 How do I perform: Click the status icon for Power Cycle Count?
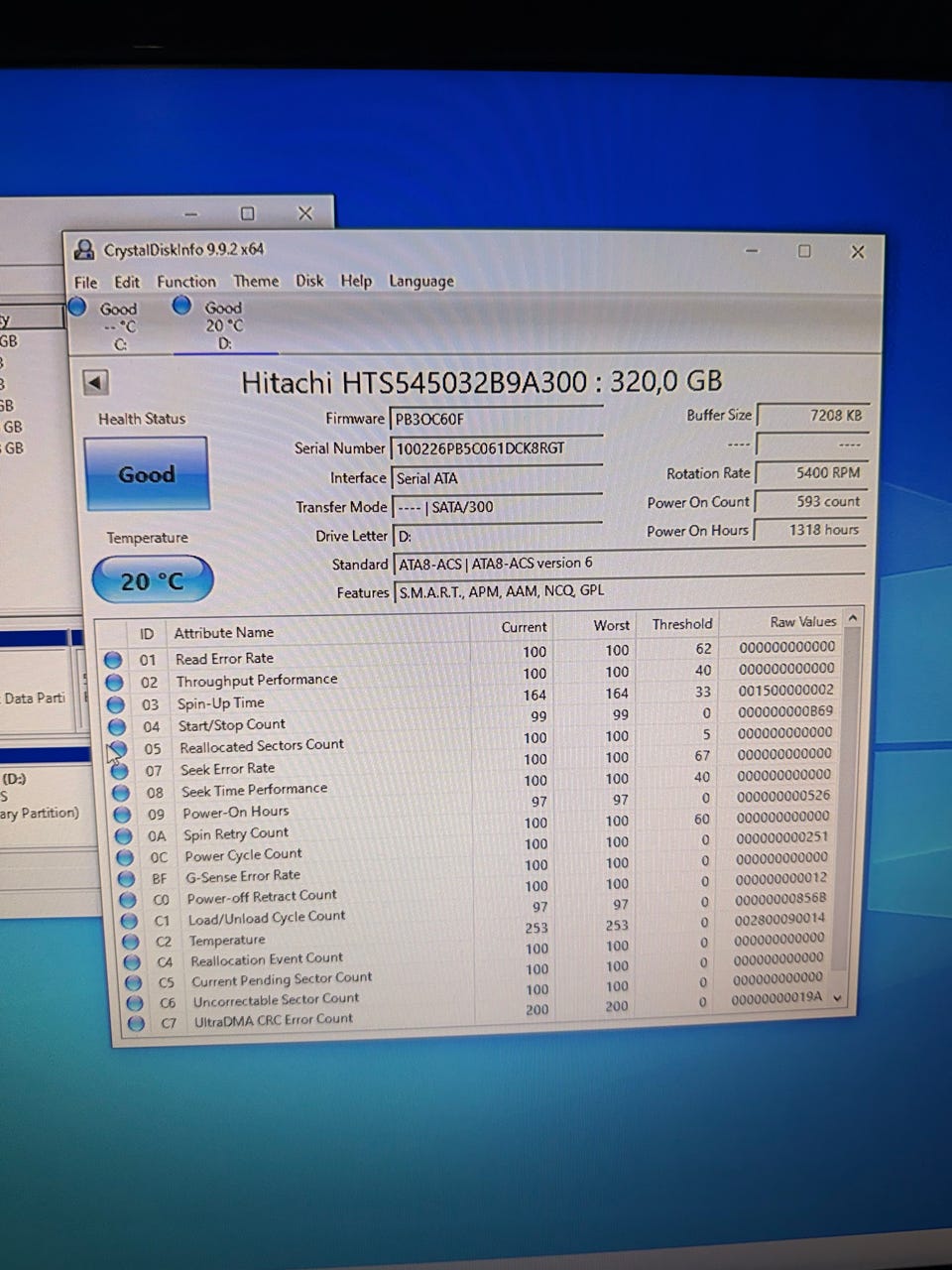pos(126,857)
